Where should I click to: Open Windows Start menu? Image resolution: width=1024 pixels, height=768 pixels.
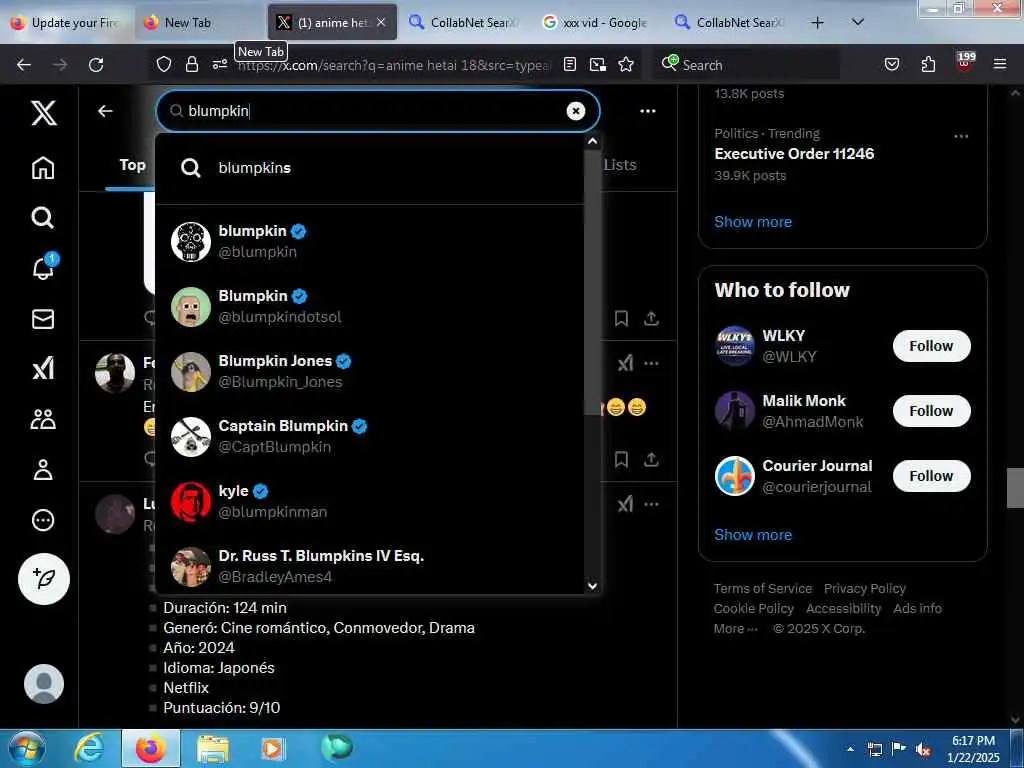point(27,749)
